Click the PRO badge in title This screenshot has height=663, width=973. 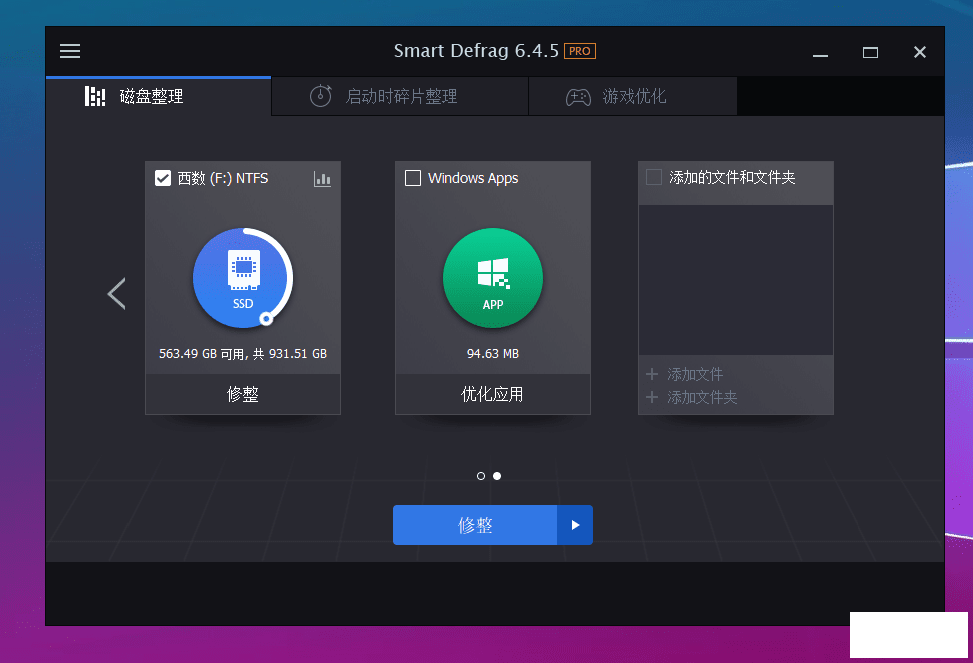click(580, 51)
